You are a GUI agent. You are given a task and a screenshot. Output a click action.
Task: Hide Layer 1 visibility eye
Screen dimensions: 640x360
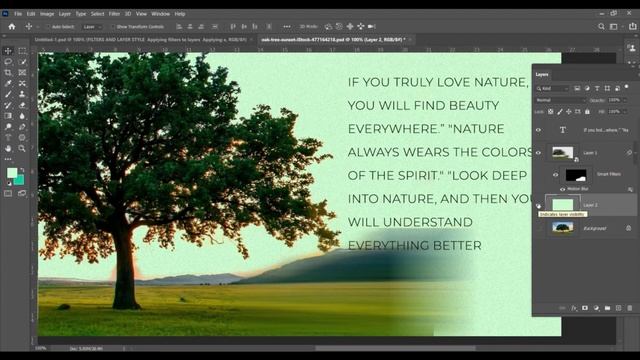(538, 153)
